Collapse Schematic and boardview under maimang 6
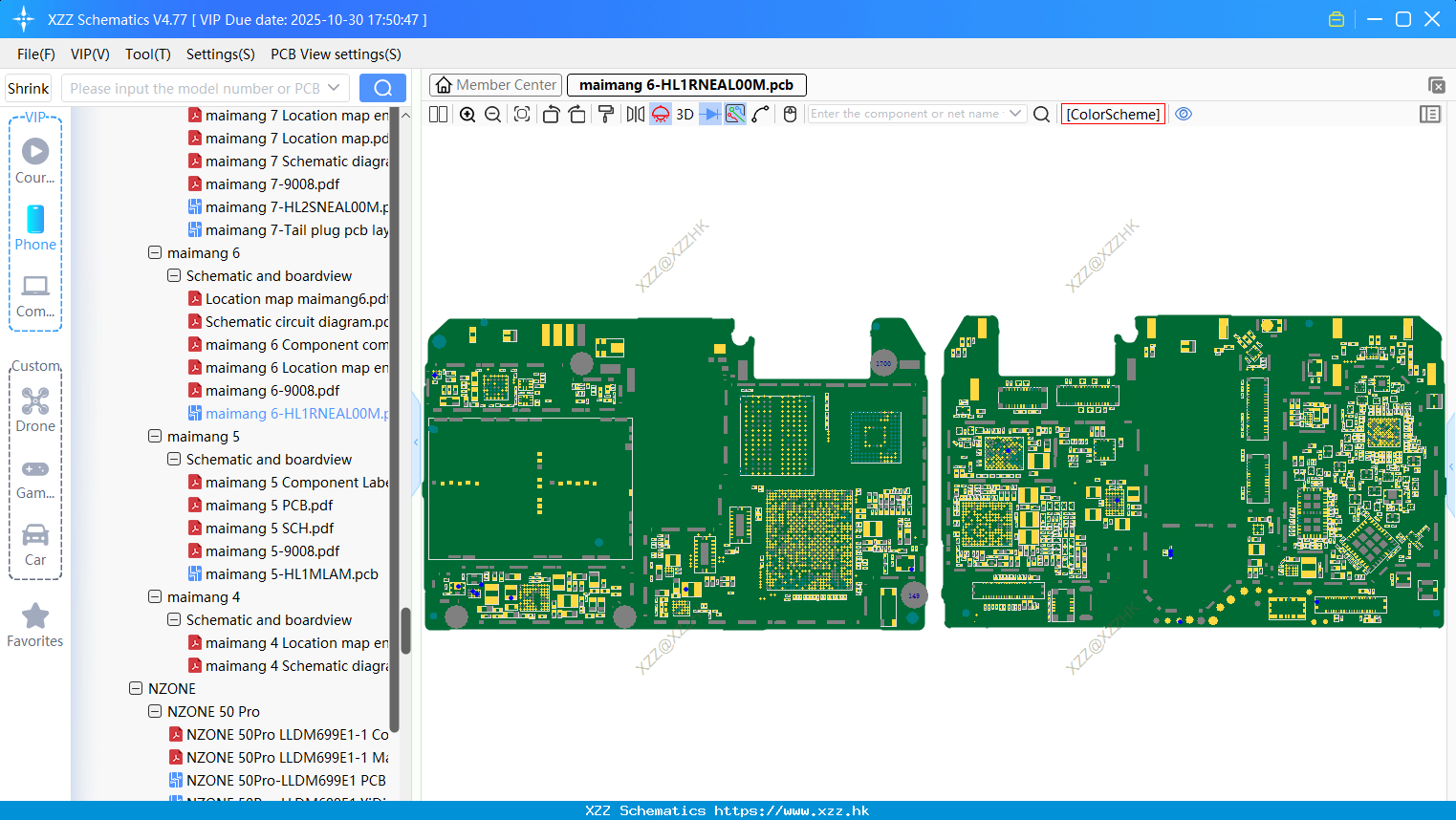 (174, 275)
